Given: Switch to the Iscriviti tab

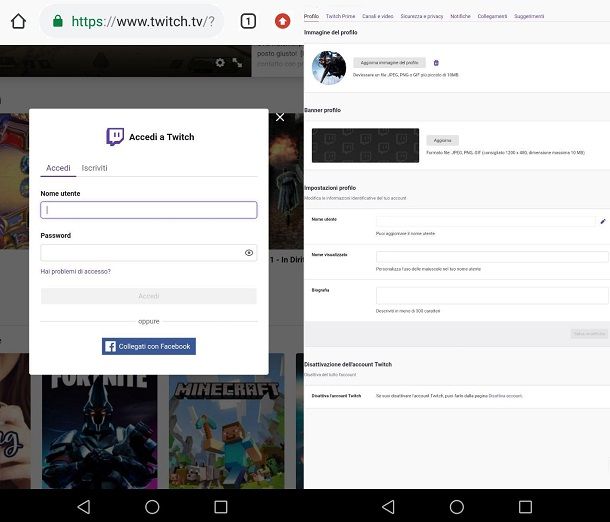Looking at the screenshot, I should pyautogui.click(x=94, y=168).
